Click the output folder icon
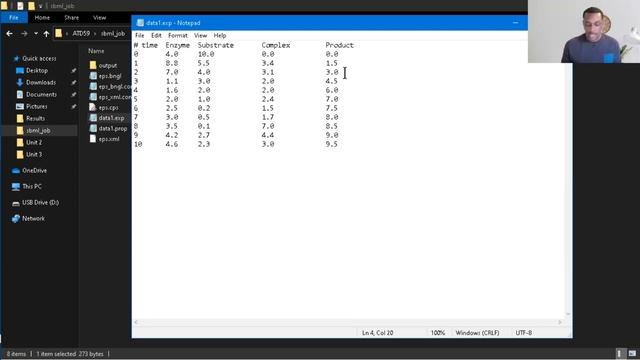The height and width of the screenshot is (360, 640). tap(93, 65)
